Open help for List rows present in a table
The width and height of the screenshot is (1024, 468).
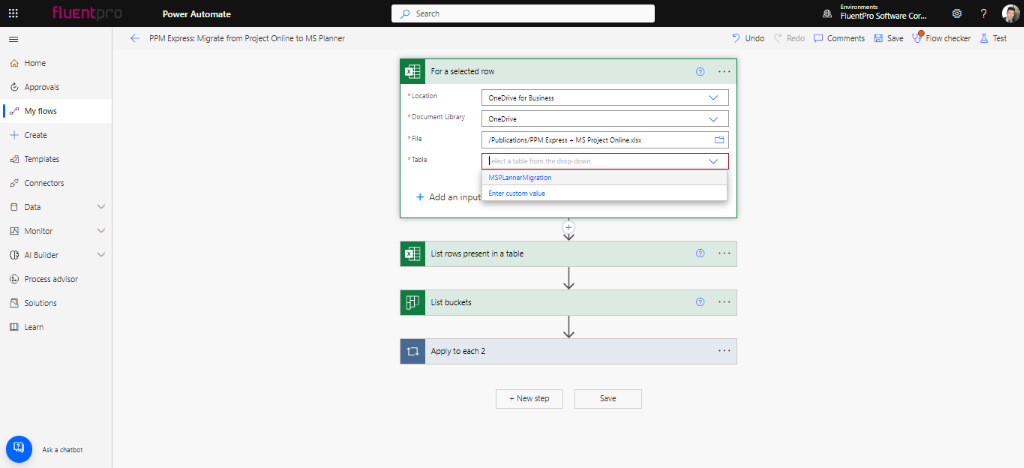(700, 253)
